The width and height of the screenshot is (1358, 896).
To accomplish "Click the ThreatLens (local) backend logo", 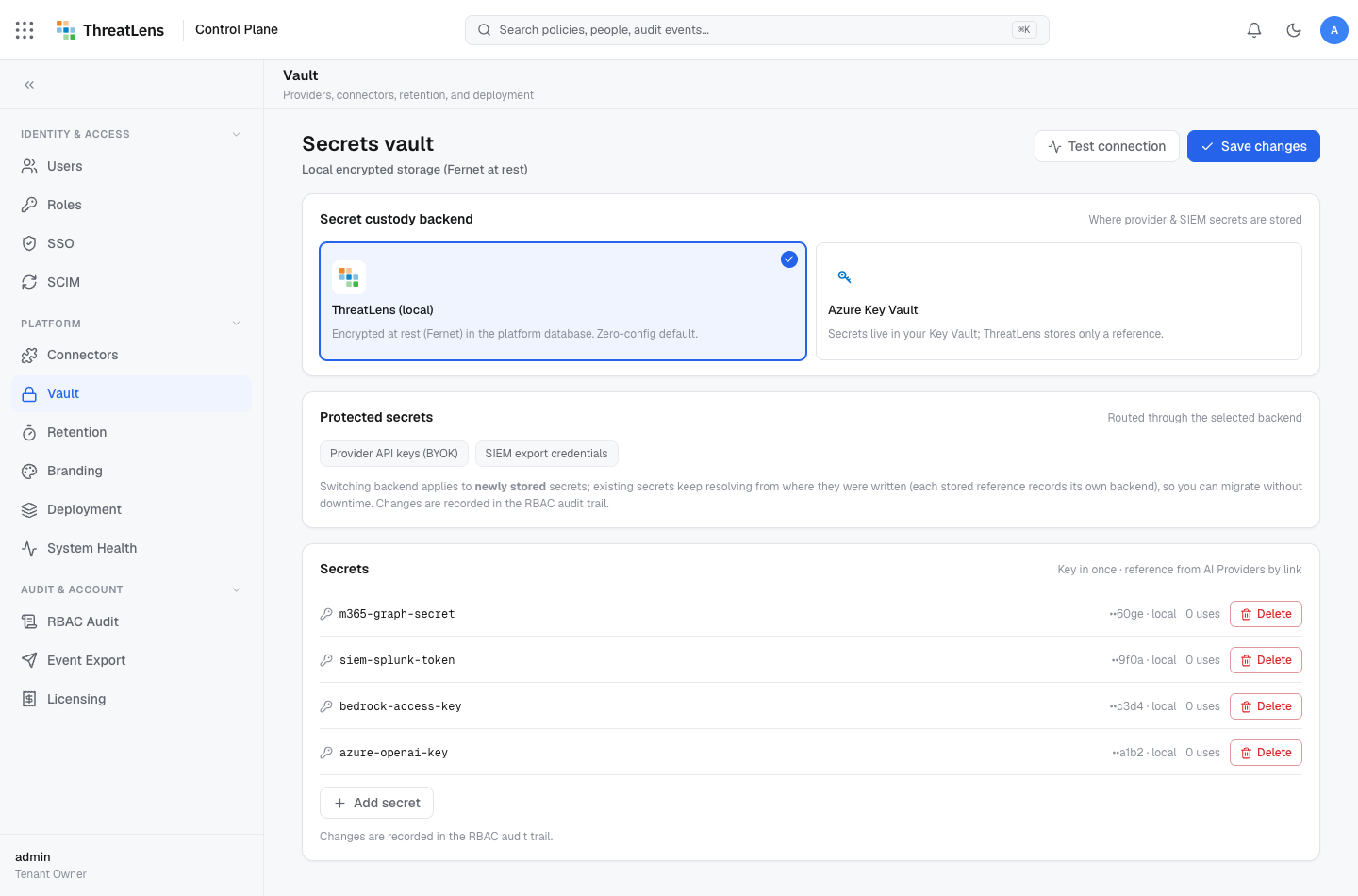I will point(349,277).
